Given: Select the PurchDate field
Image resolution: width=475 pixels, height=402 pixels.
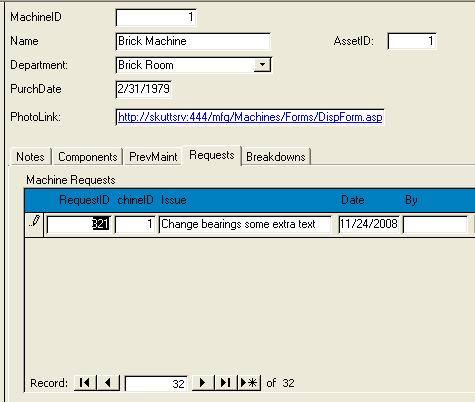Looking at the screenshot, I should [143, 89].
